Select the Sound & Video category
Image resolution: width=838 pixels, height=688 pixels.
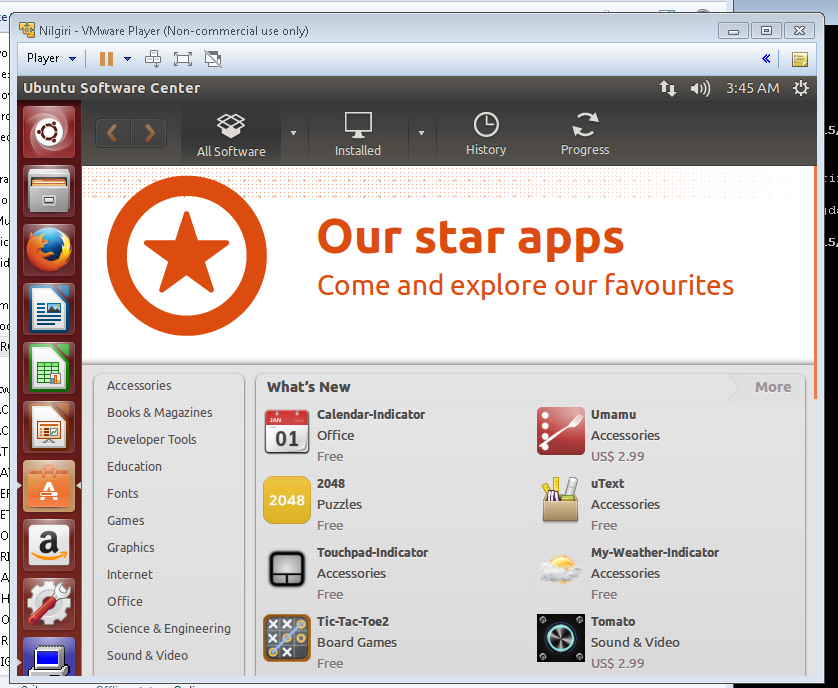(147, 655)
